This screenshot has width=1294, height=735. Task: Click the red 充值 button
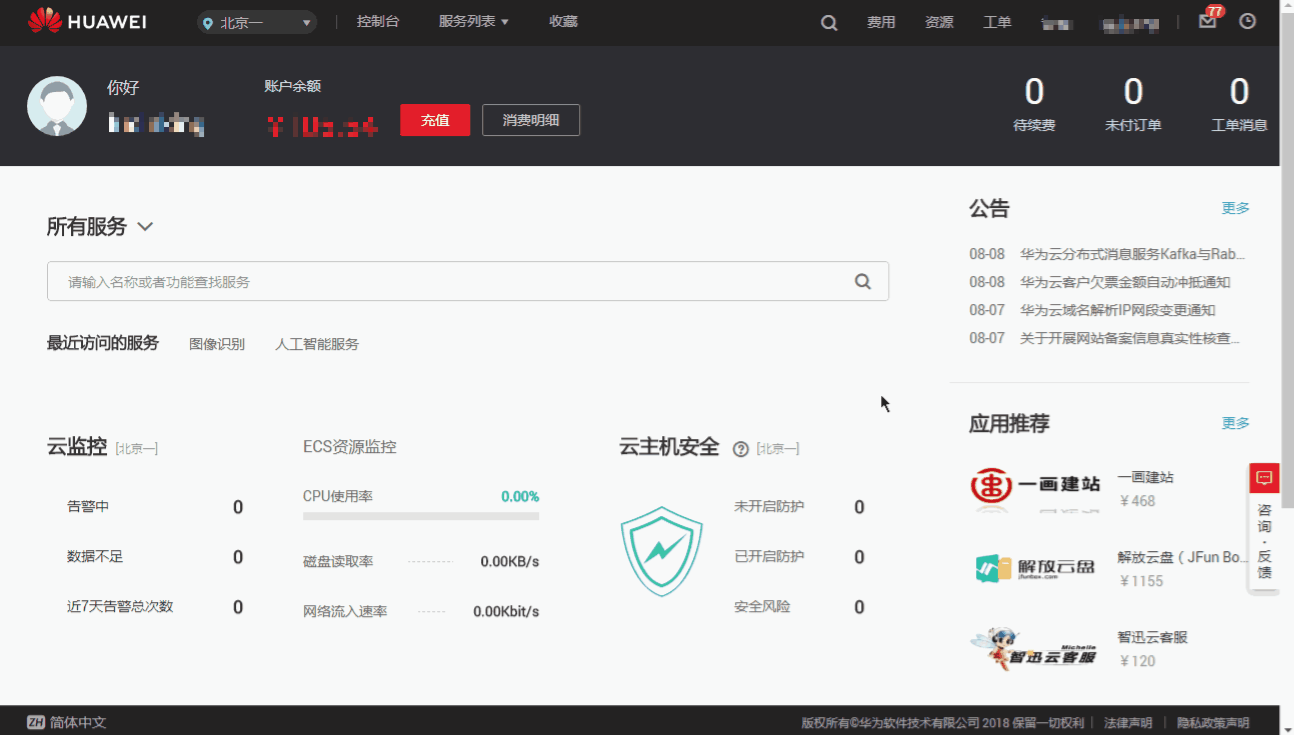[x=435, y=120]
